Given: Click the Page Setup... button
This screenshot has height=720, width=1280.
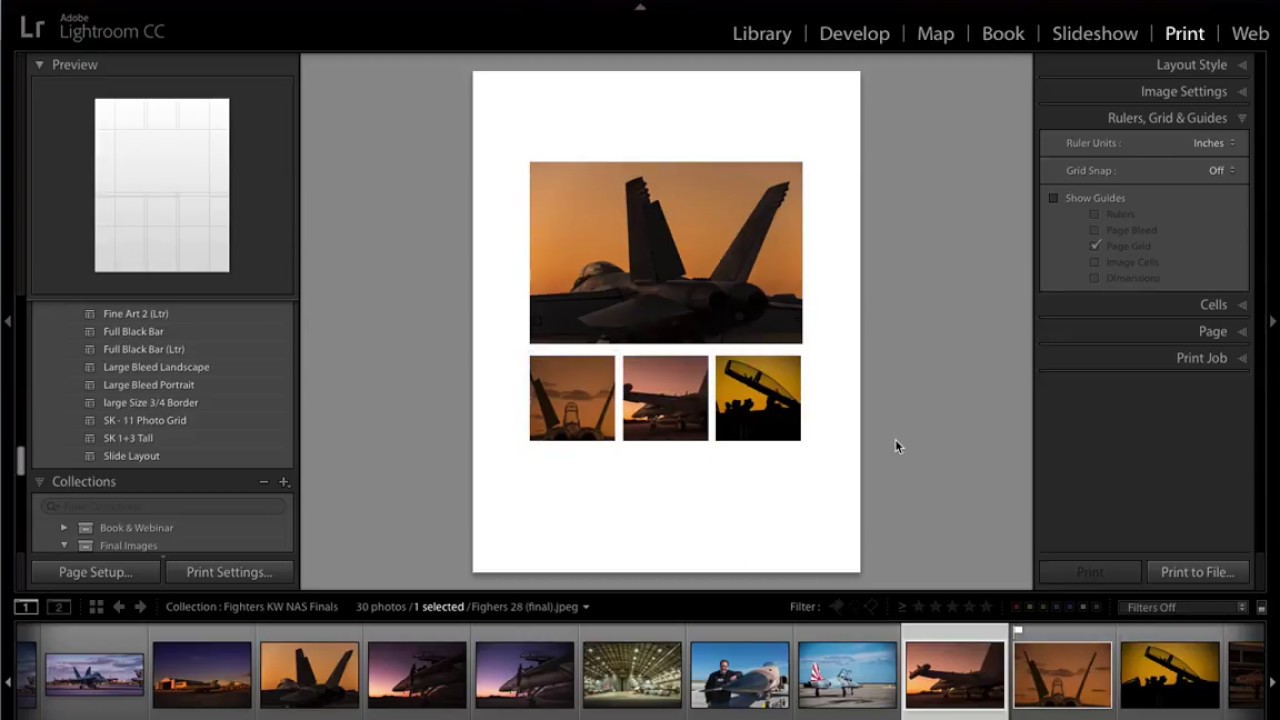Looking at the screenshot, I should click(96, 572).
